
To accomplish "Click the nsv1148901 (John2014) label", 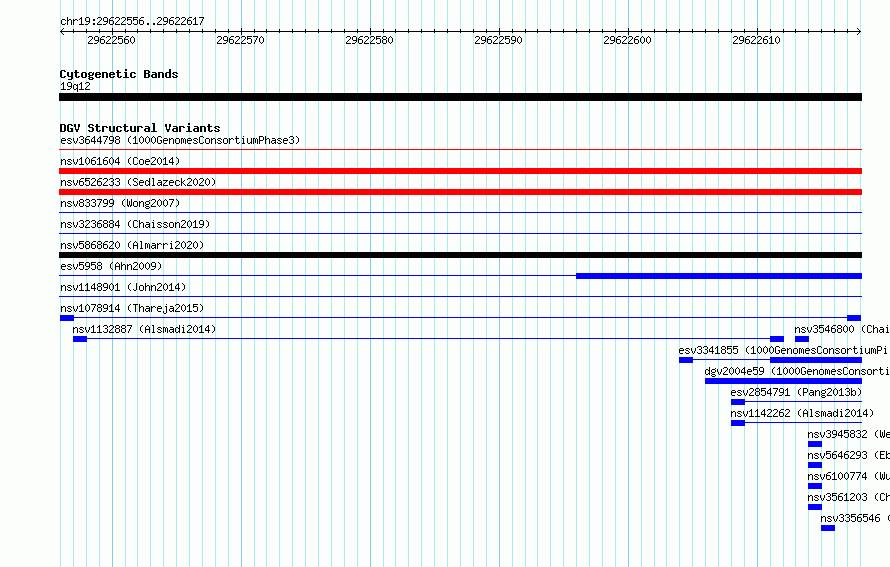I will [123, 287].
